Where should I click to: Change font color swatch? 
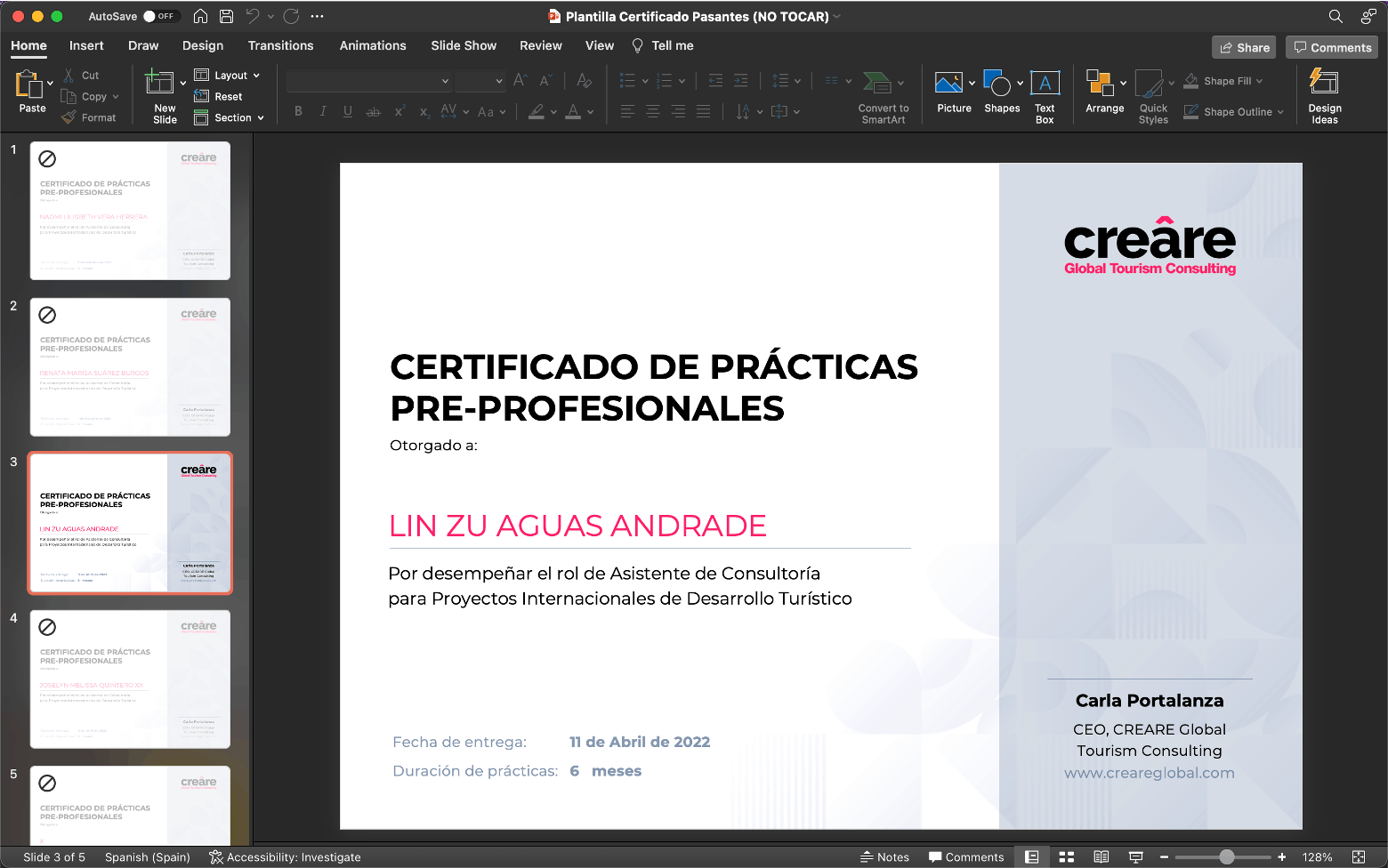574,111
